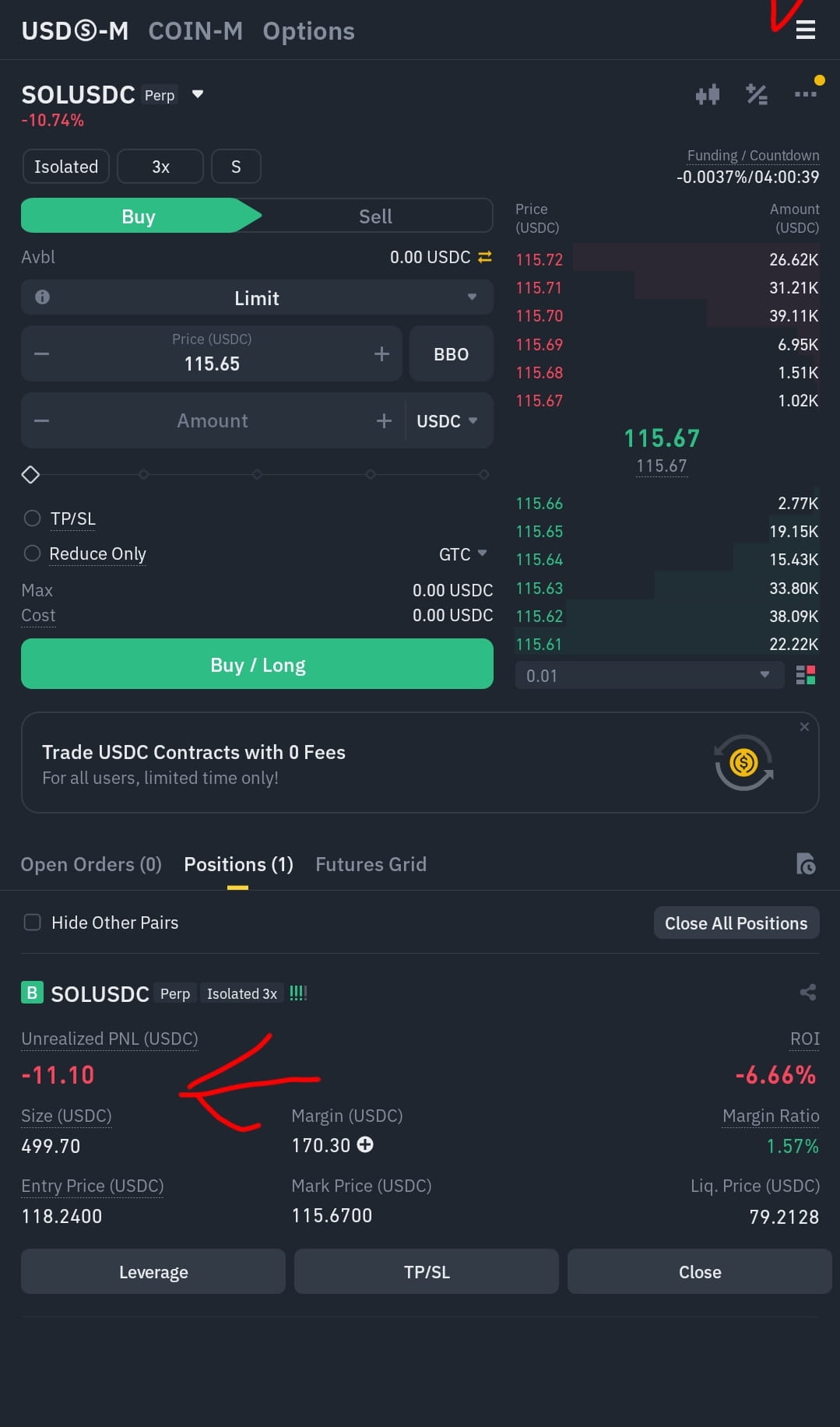
Task: Check the Hide Other Pairs box
Action: 32,923
